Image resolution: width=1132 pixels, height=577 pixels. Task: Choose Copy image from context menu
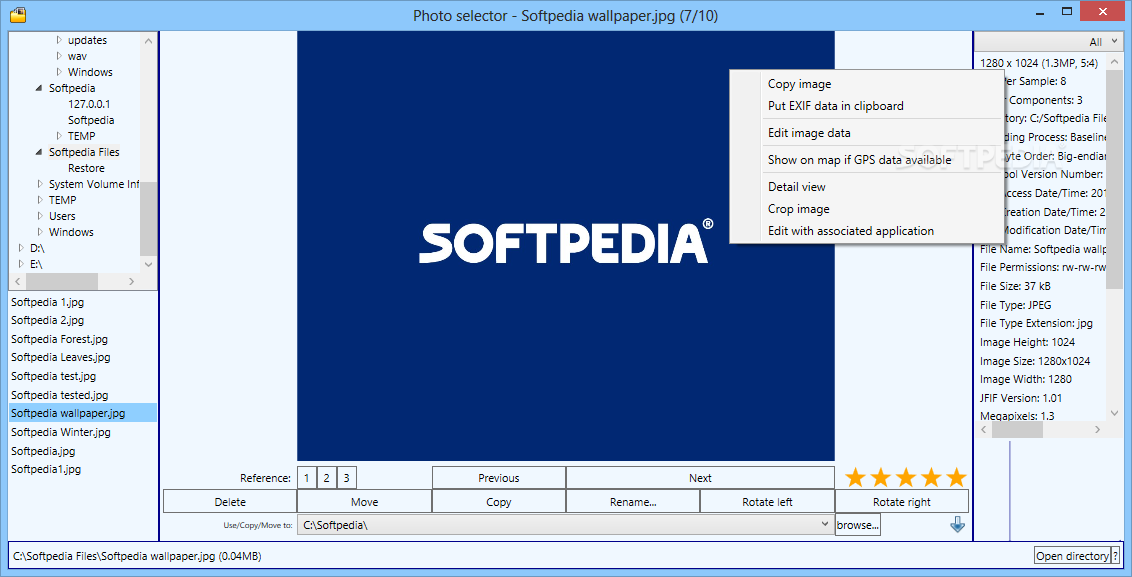[x=799, y=84]
